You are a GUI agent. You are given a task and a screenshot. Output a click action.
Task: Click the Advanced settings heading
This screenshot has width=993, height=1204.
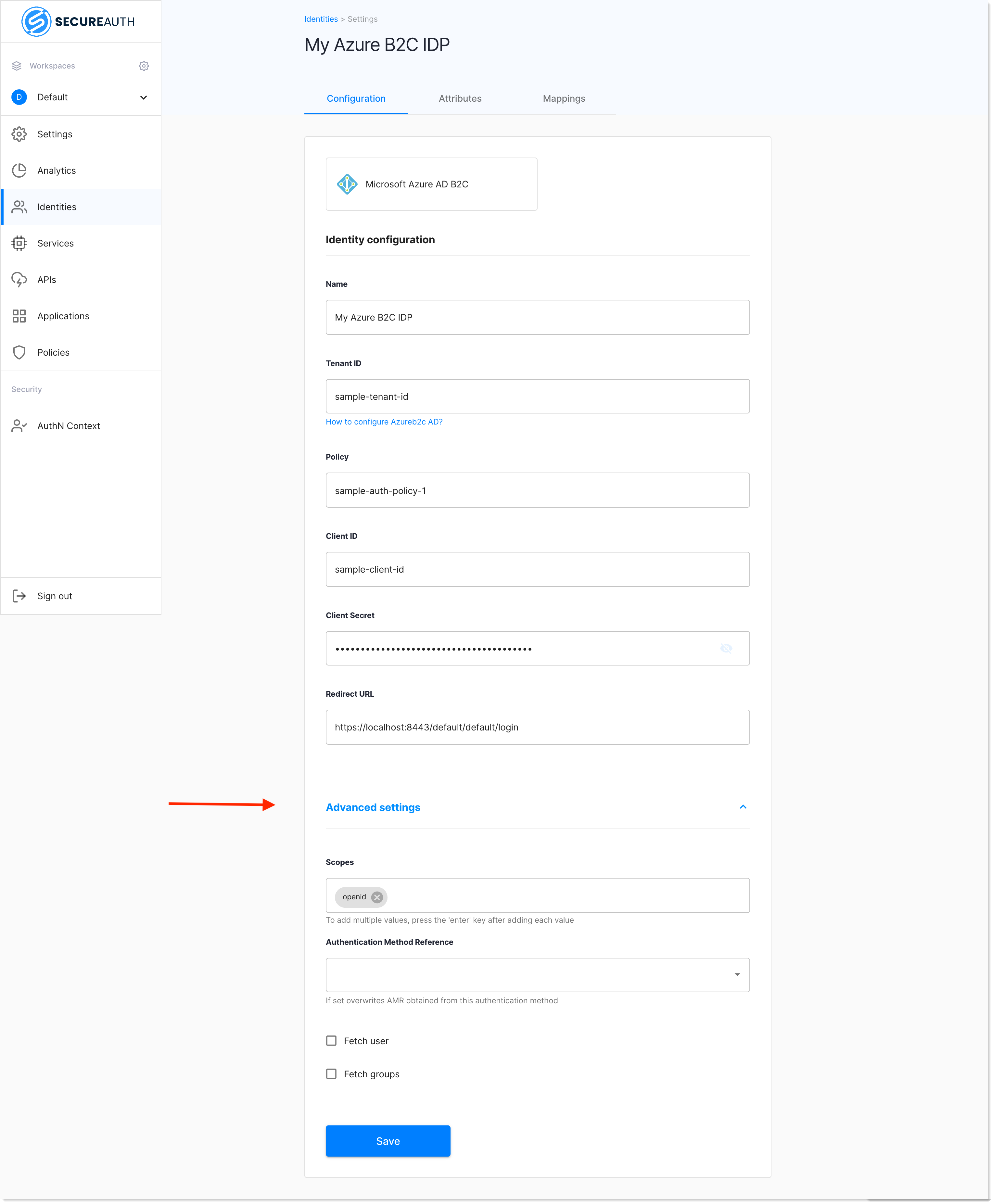[x=373, y=808]
